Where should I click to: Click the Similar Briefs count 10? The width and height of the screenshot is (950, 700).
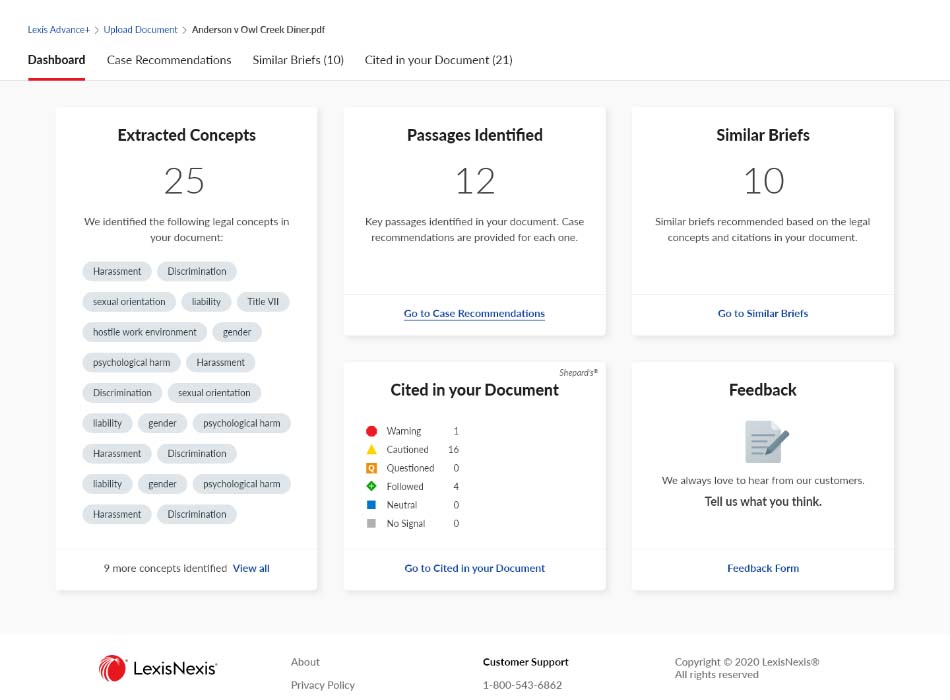pyautogui.click(x=763, y=181)
